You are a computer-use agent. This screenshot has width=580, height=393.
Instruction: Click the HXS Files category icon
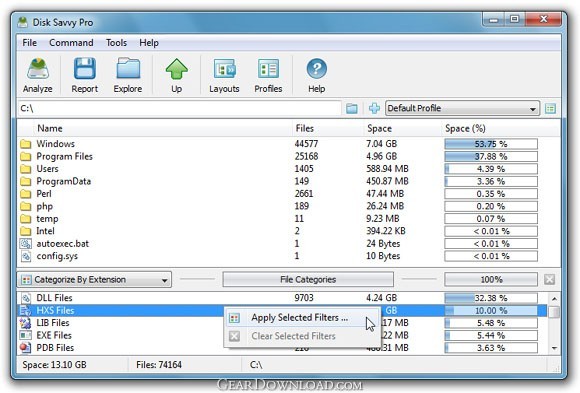click(26, 310)
